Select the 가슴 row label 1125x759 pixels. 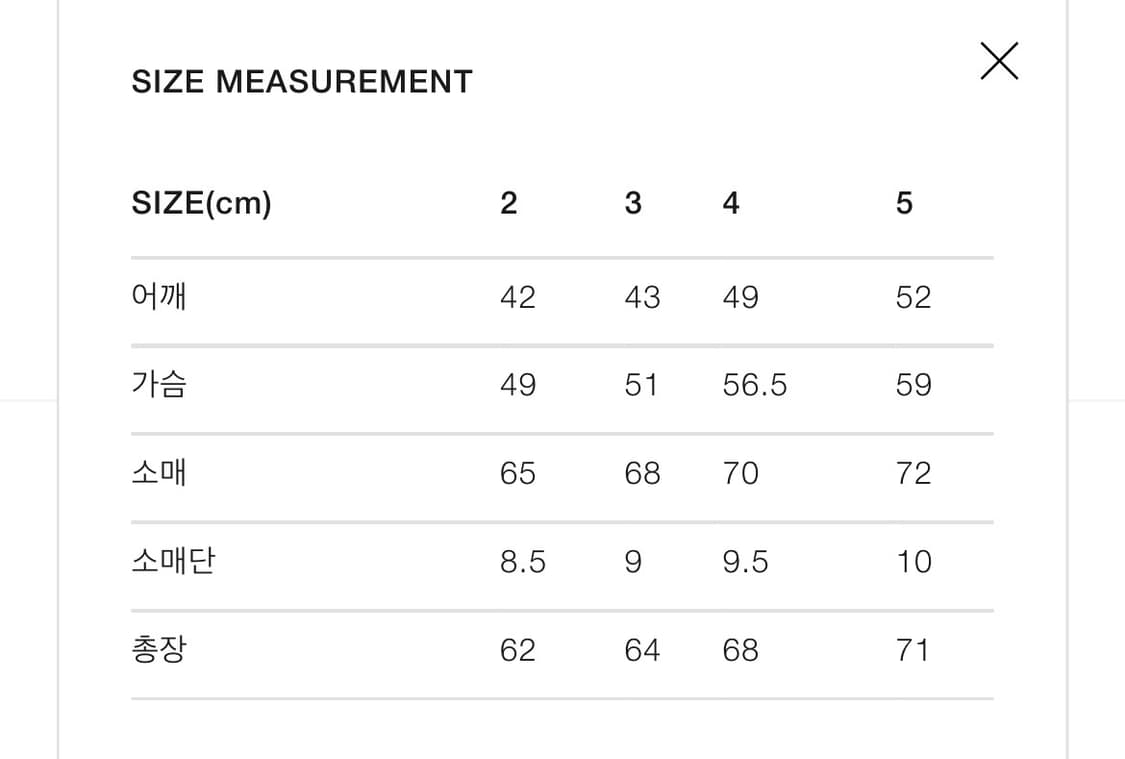tap(159, 385)
